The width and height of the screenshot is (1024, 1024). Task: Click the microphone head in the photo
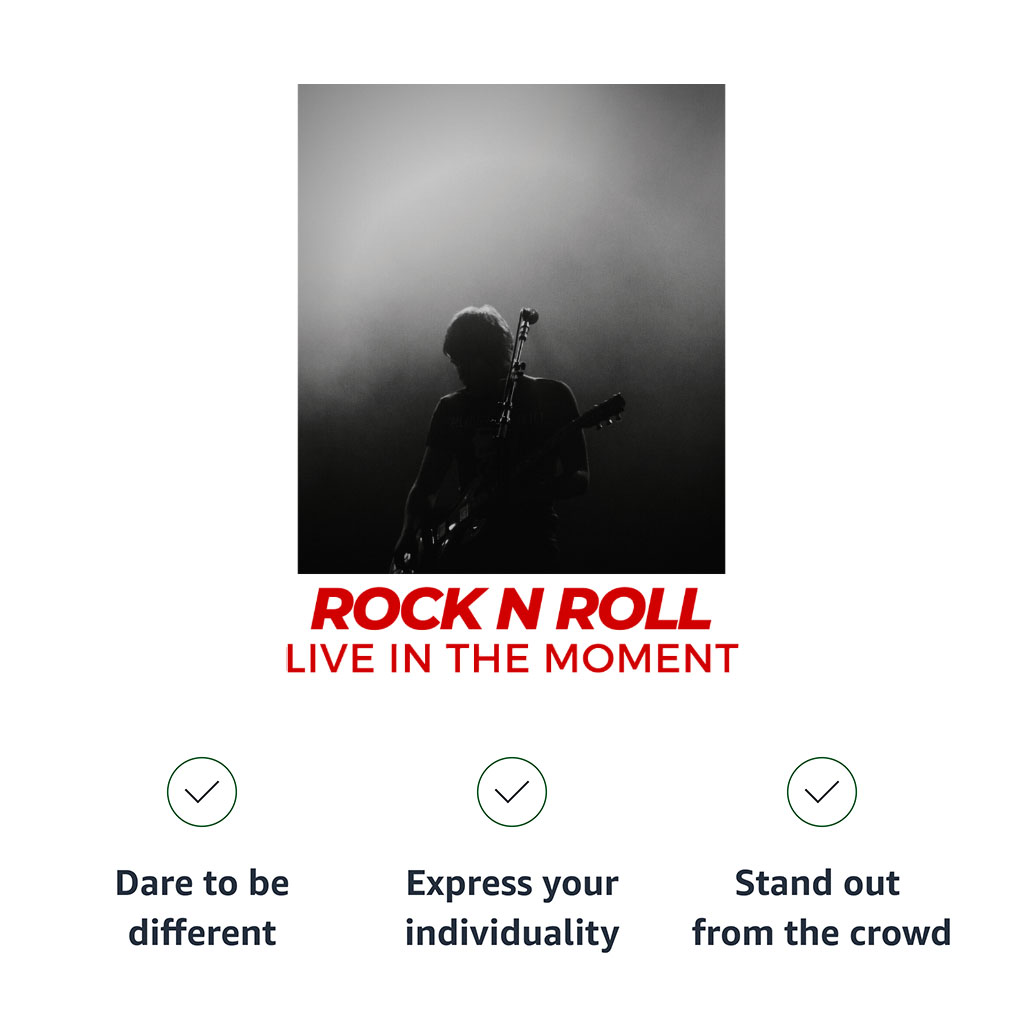[529, 316]
